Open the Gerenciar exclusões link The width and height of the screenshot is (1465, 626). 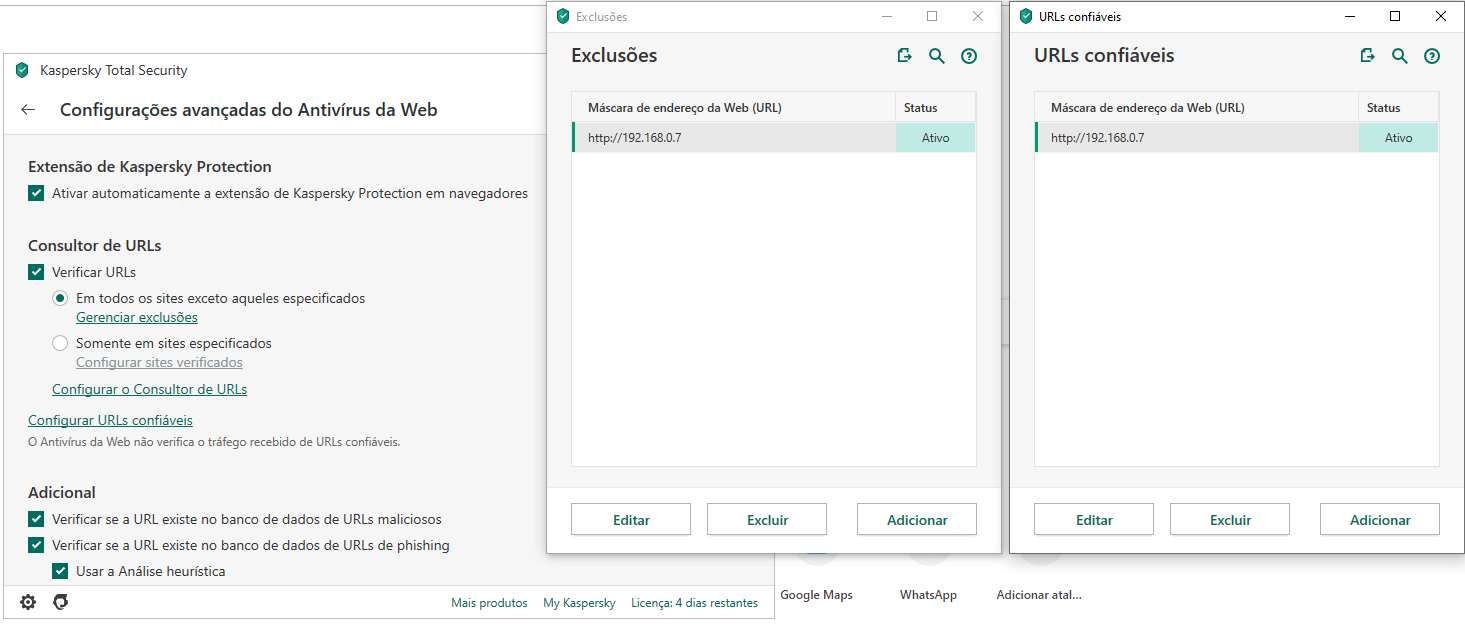point(137,317)
